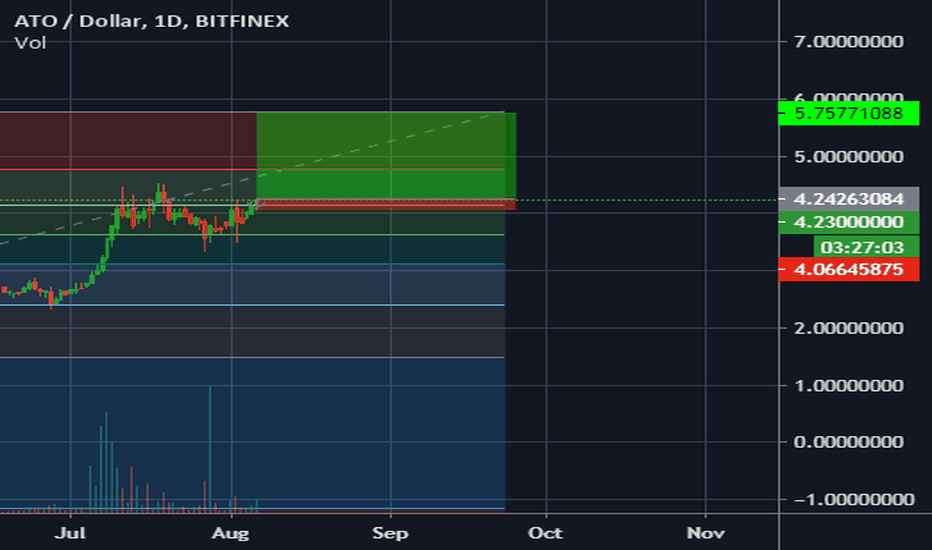Click the Oct label on time axis
932x550 pixels.
coord(546,533)
